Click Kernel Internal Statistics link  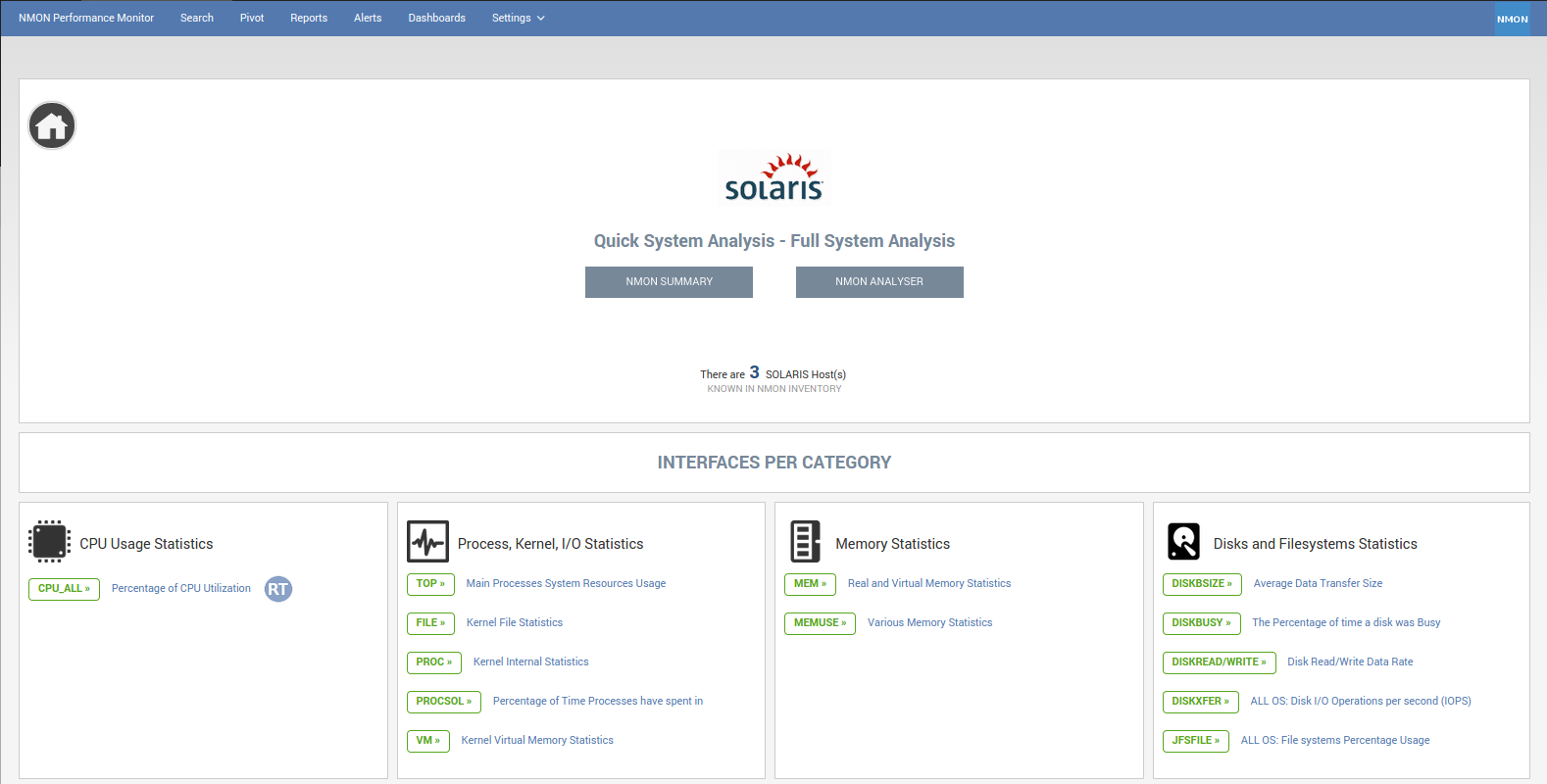[531, 662]
